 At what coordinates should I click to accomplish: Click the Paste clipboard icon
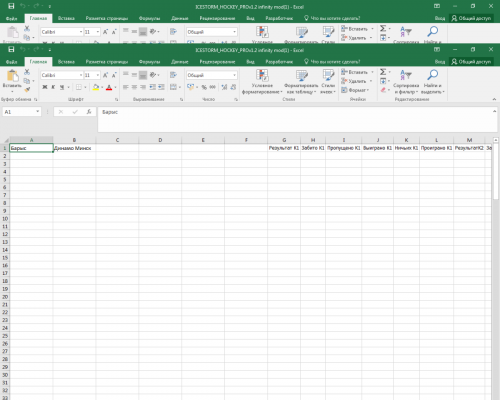click(x=13, y=76)
